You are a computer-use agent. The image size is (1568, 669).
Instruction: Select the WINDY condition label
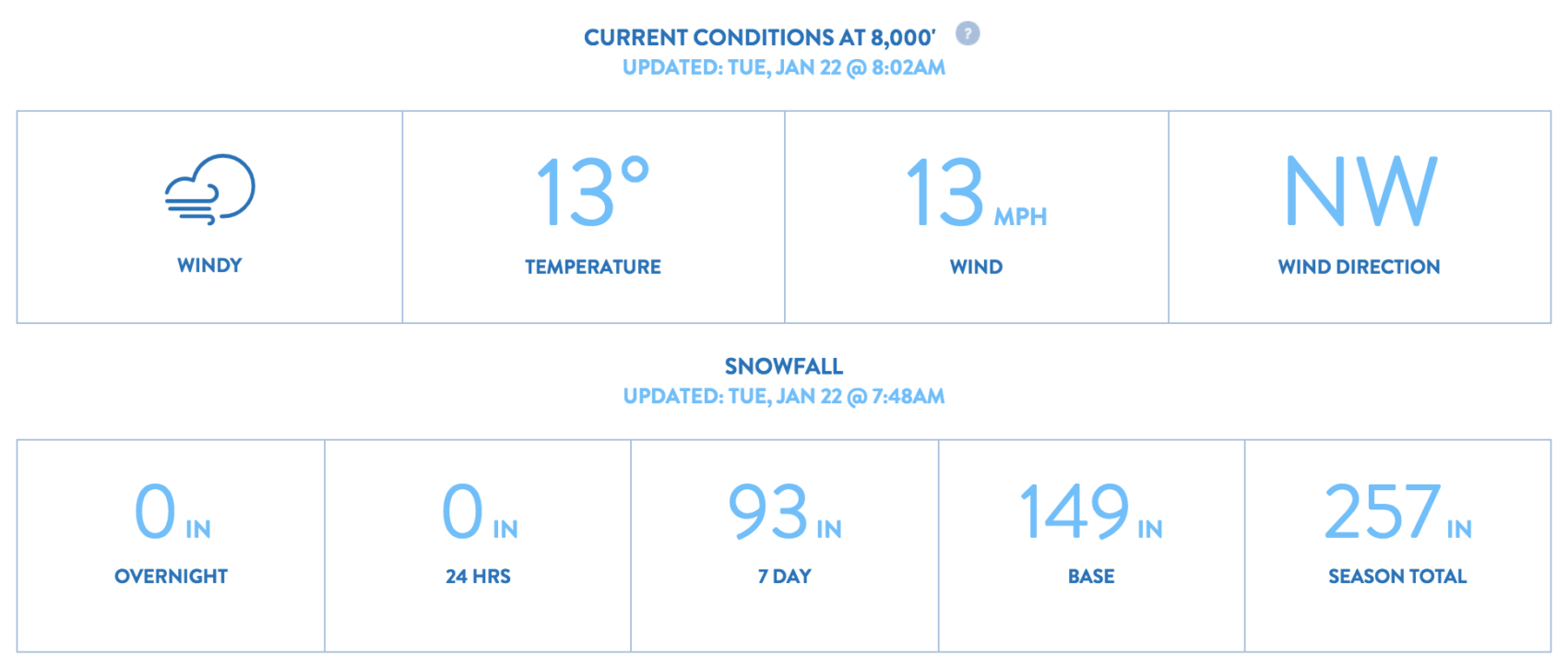pyautogui.click(x=209, y=266)
